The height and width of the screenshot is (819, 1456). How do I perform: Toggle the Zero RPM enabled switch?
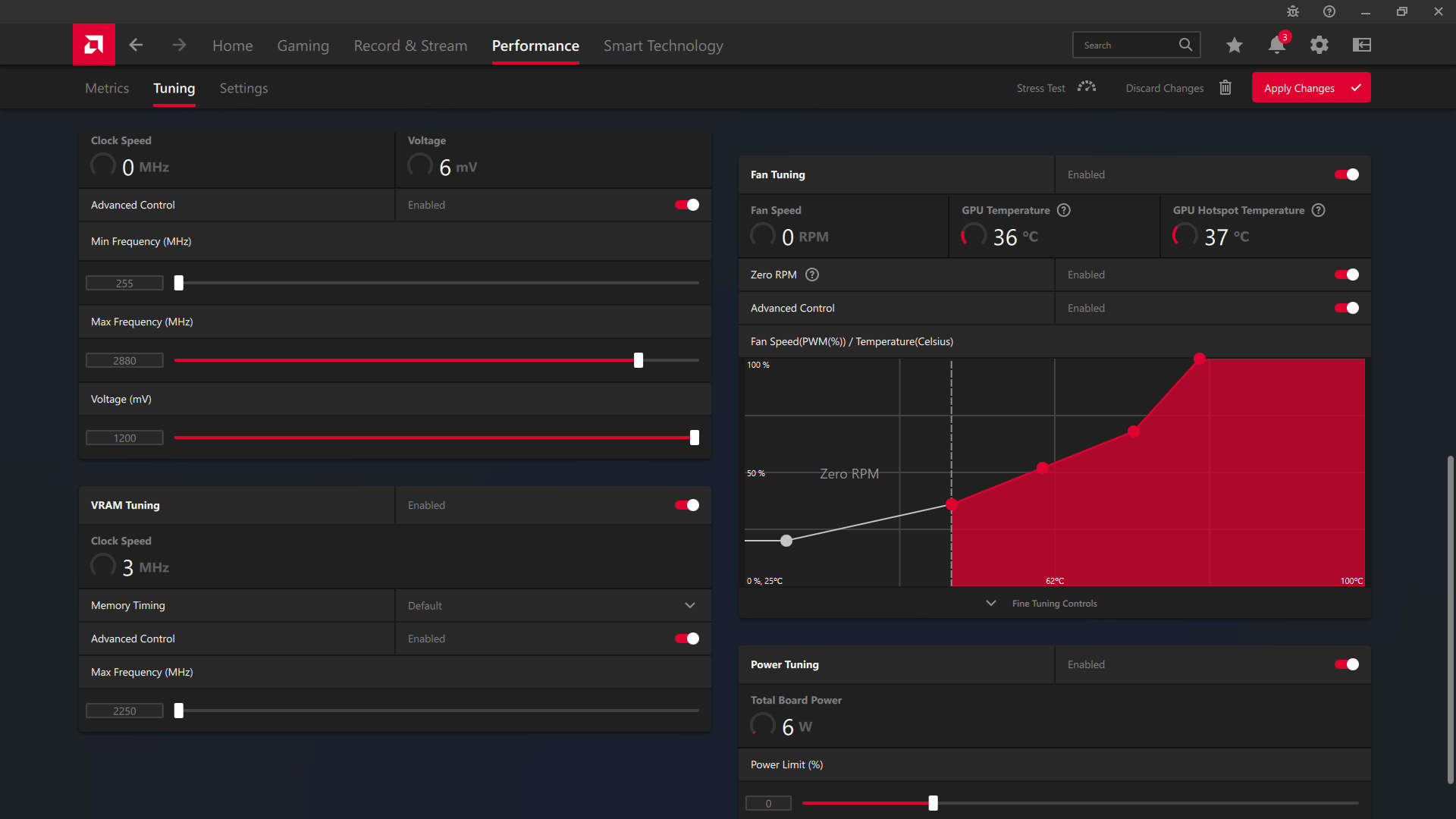pos(1347,275)
